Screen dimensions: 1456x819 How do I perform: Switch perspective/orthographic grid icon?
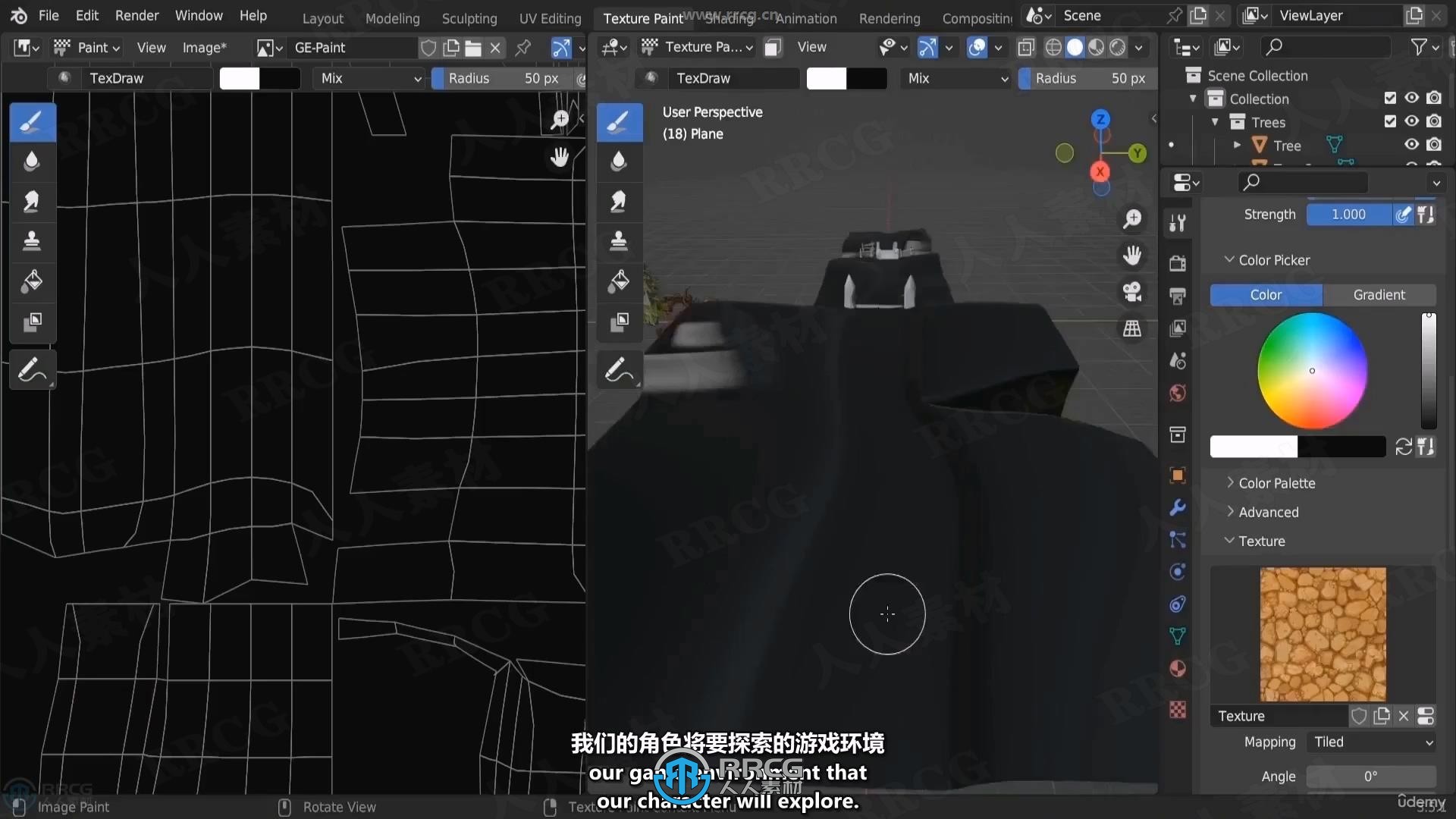[1132, 328]
